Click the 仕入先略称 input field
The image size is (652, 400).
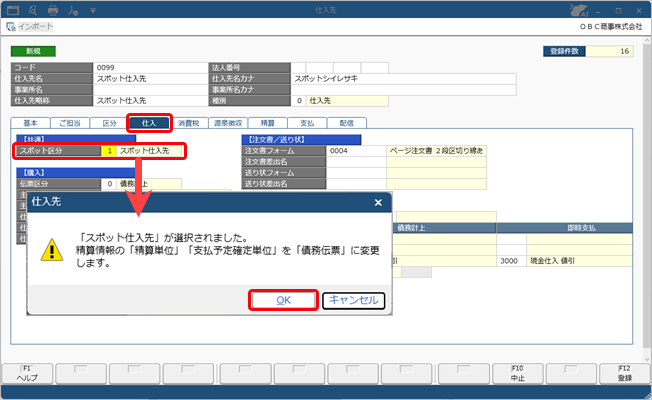point(150,101)
